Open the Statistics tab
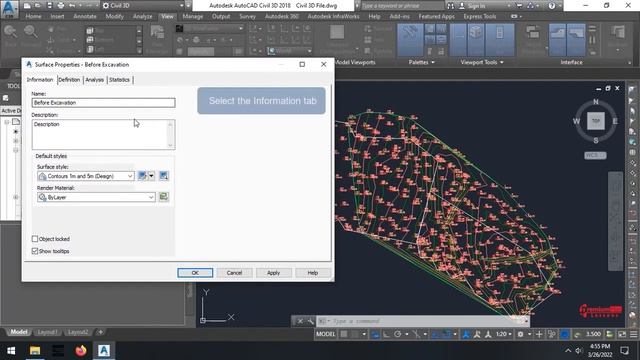 (x=119, y=80)
